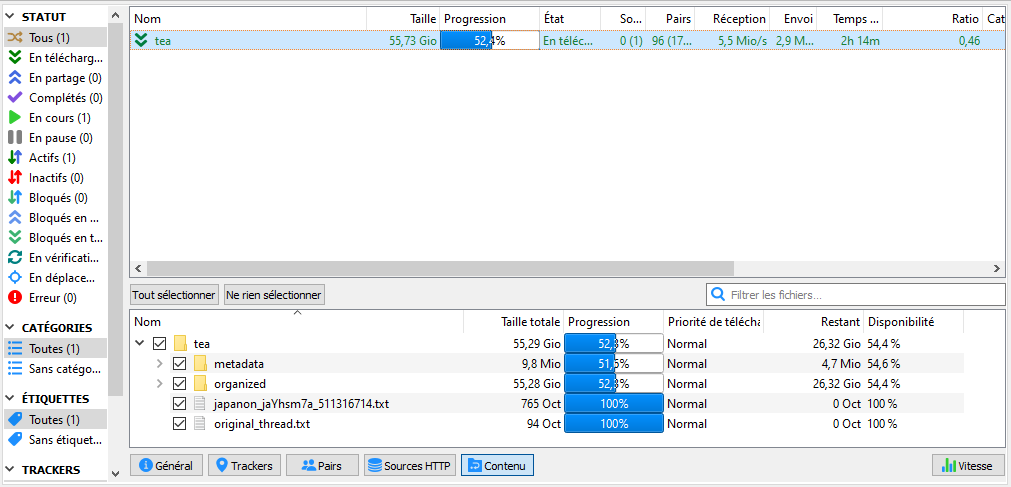Click tea torrent progress bar 52,4%
The width and height of the screenshot is (1011, 487).
490,41
